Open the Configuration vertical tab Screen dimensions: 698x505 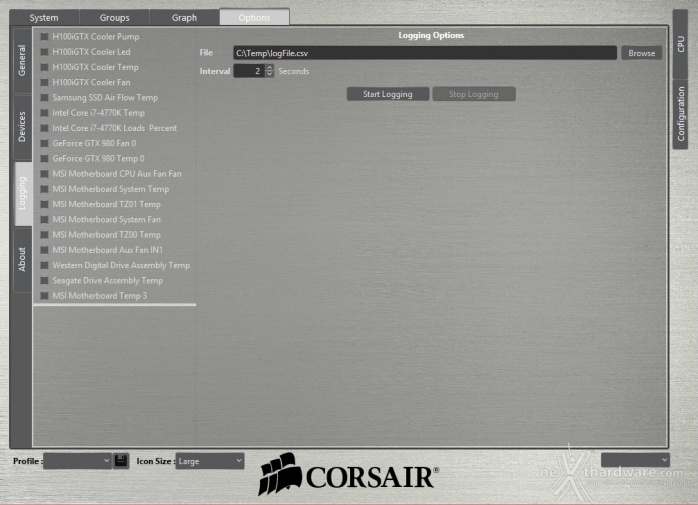point(681,114)
